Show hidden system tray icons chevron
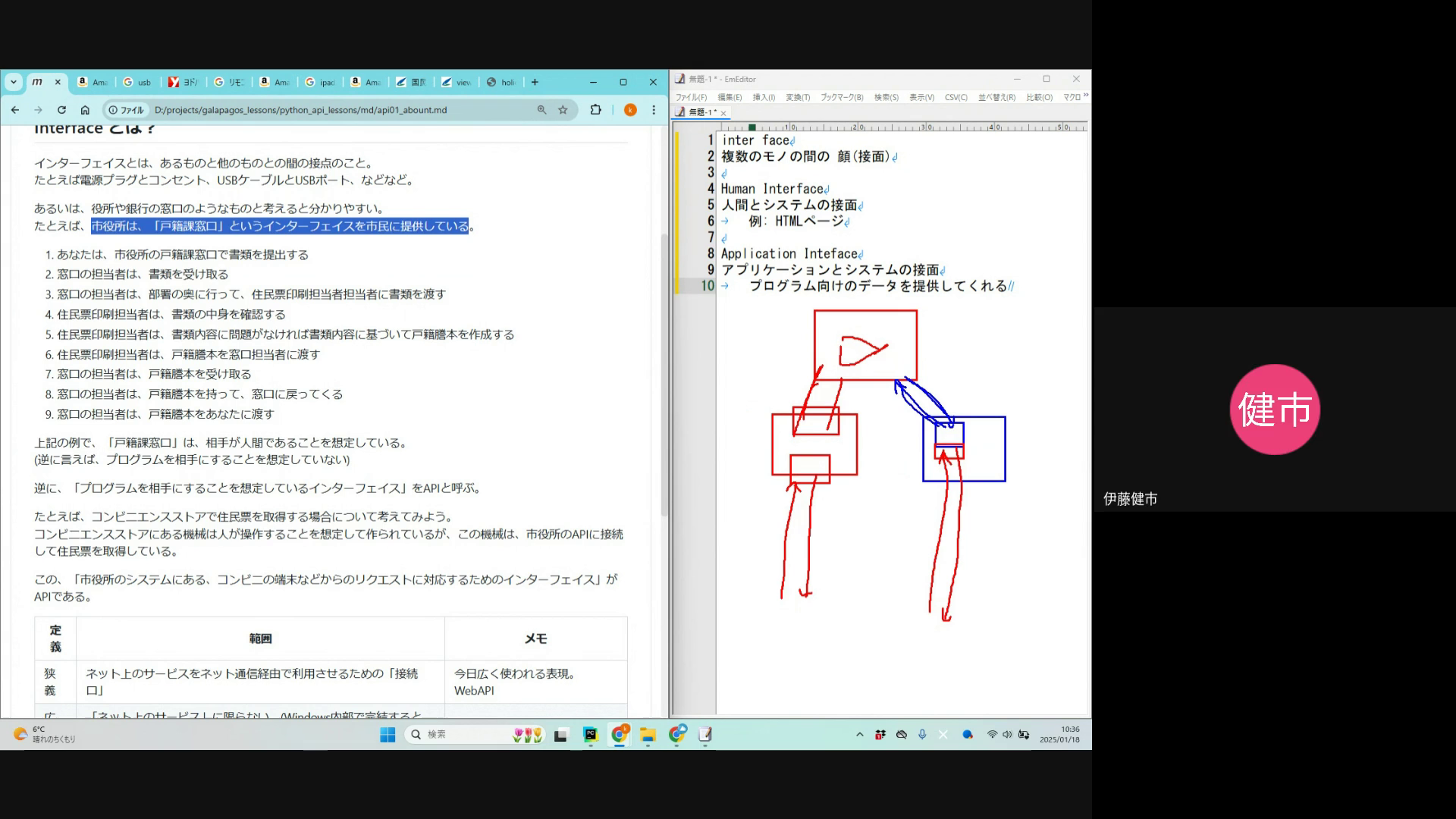 pyautogui.click(x=859, y=734)
